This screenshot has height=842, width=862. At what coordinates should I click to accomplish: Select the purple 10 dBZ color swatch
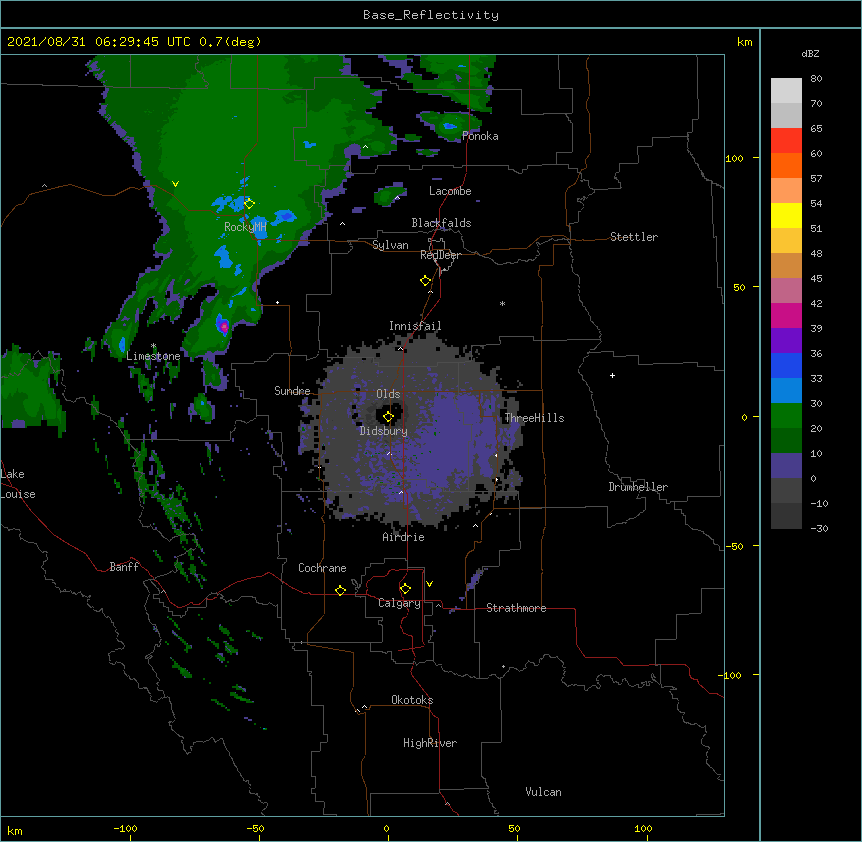pyautogui.click(x=786, y=466)
